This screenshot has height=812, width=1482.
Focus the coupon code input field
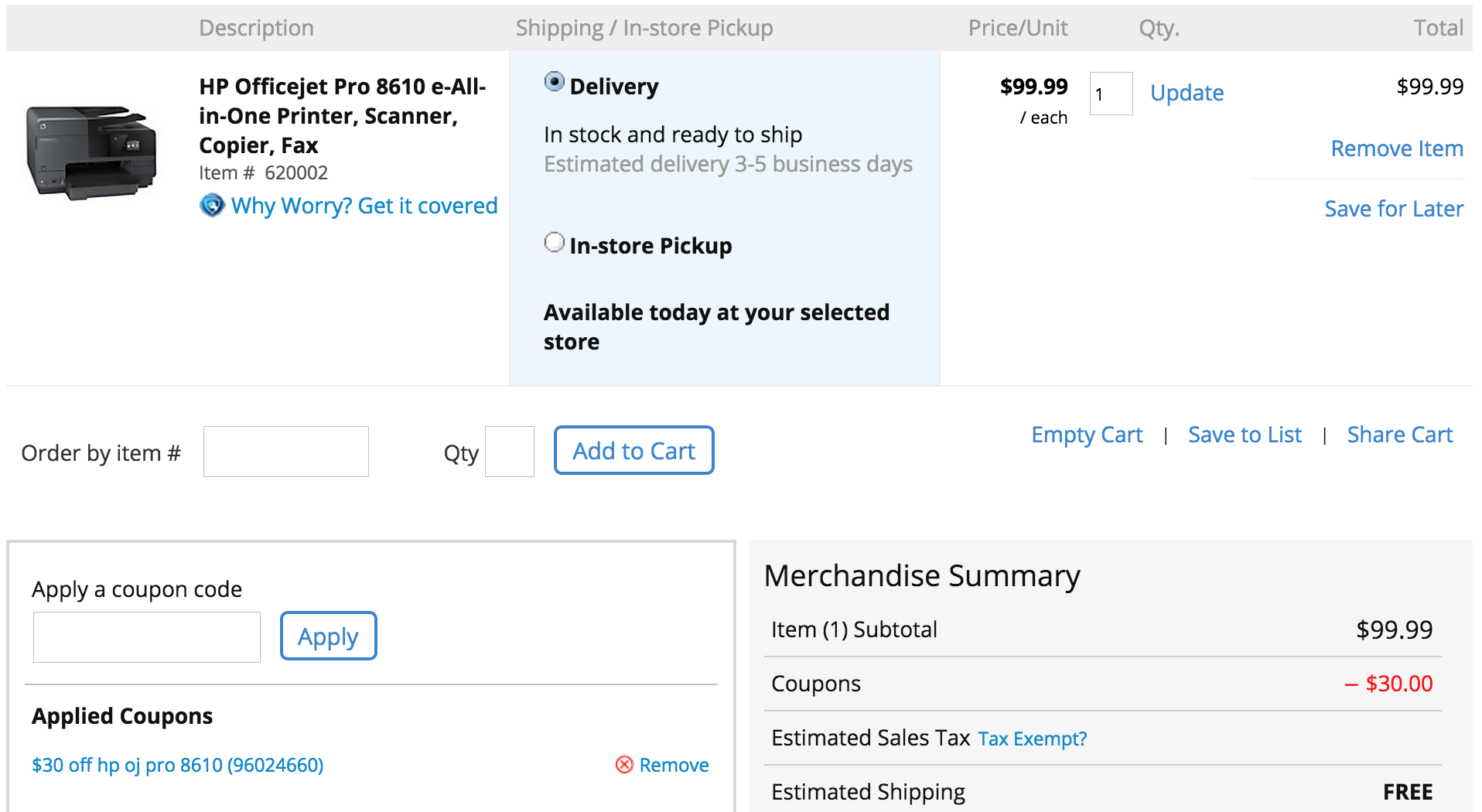click(x=147, y=637)
